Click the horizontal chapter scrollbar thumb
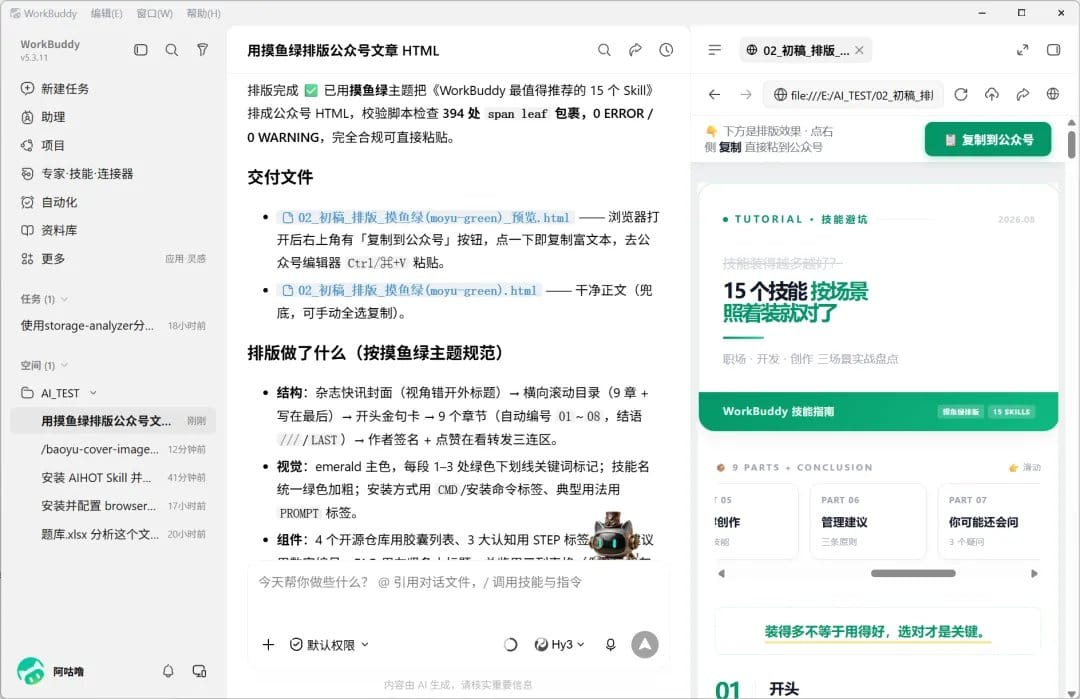 coord(913,573)
